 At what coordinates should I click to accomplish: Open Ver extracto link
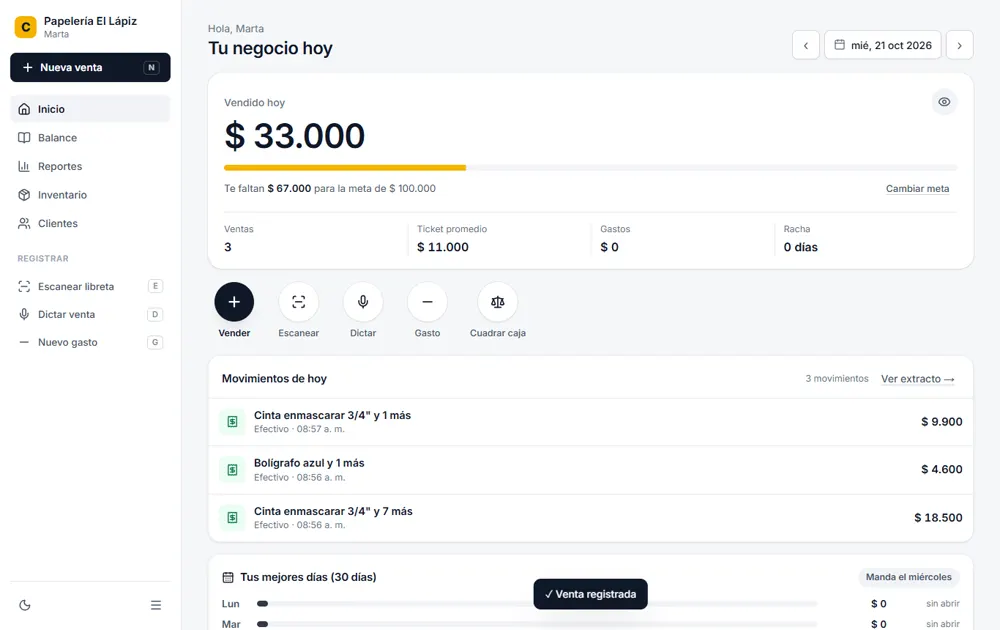click(x=918, y=379)
